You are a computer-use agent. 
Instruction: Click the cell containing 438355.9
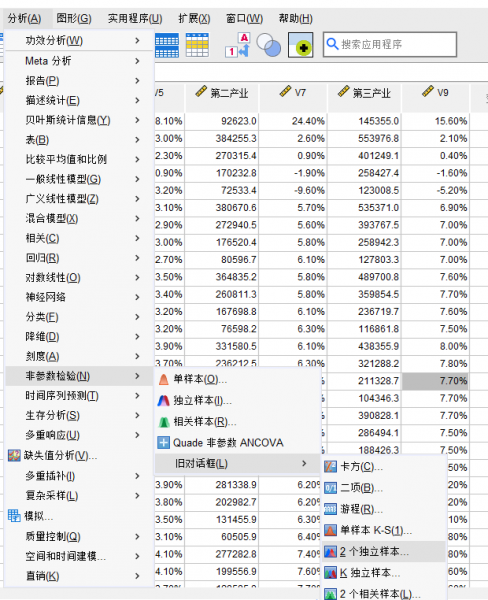[364, 346]
